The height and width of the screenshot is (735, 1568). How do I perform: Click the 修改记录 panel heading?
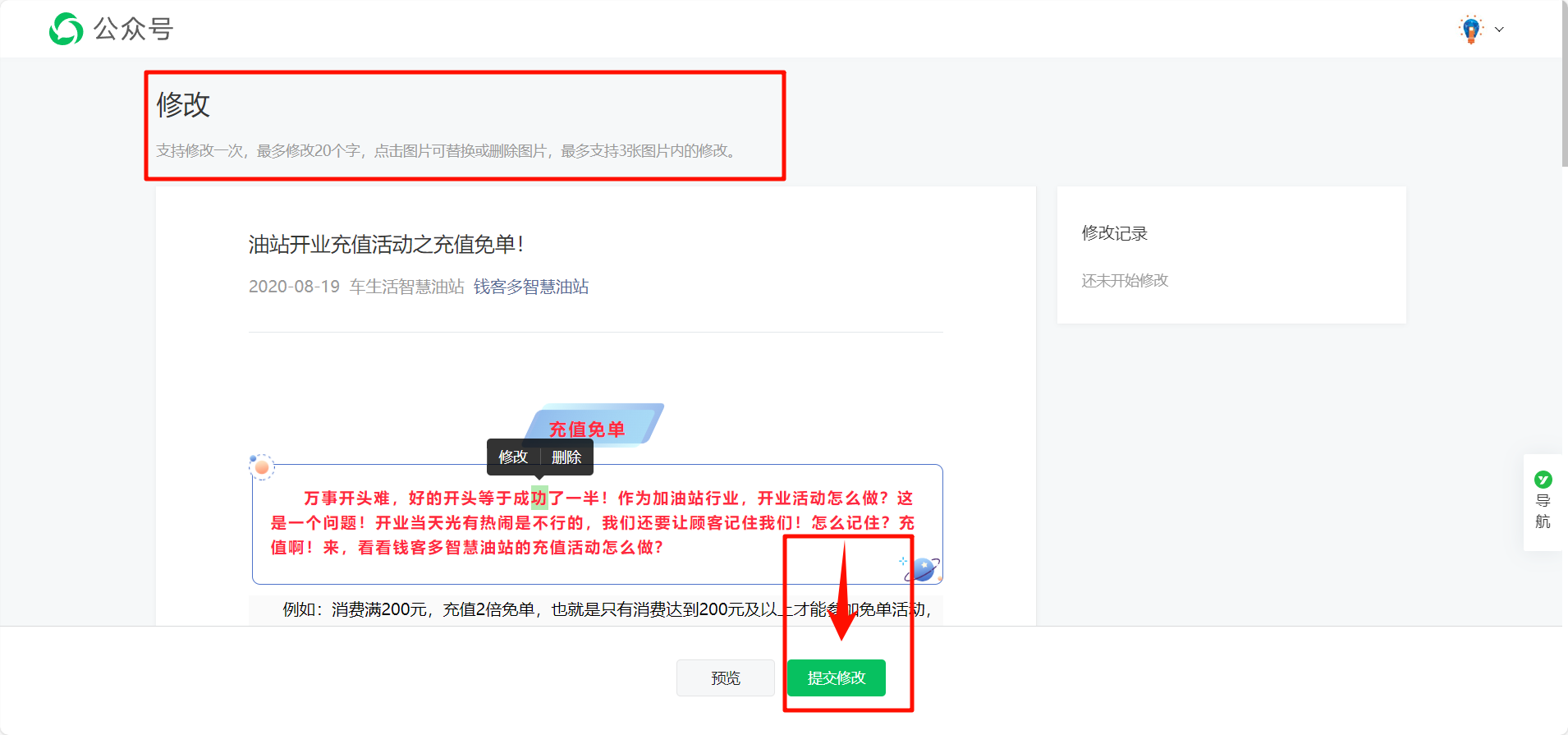1115,233
